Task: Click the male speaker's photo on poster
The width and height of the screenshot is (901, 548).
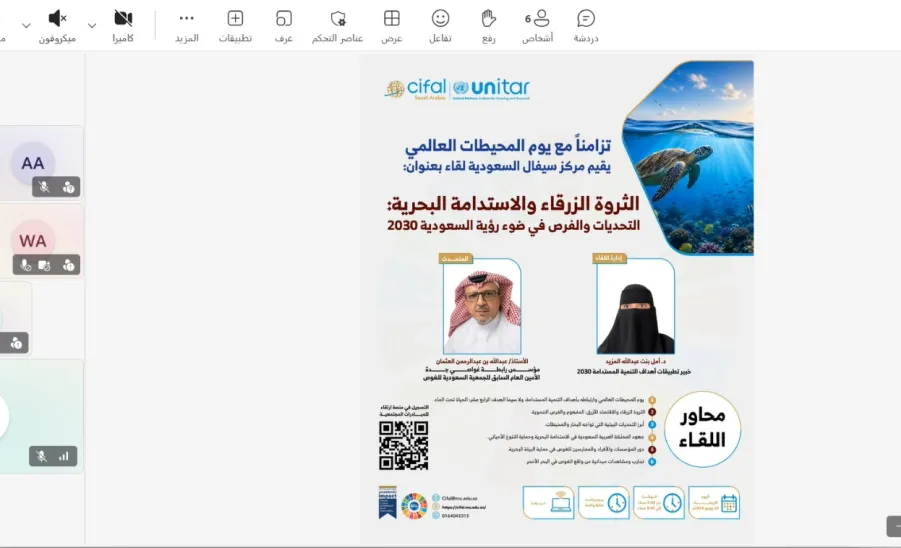Action: click(482, 306)
